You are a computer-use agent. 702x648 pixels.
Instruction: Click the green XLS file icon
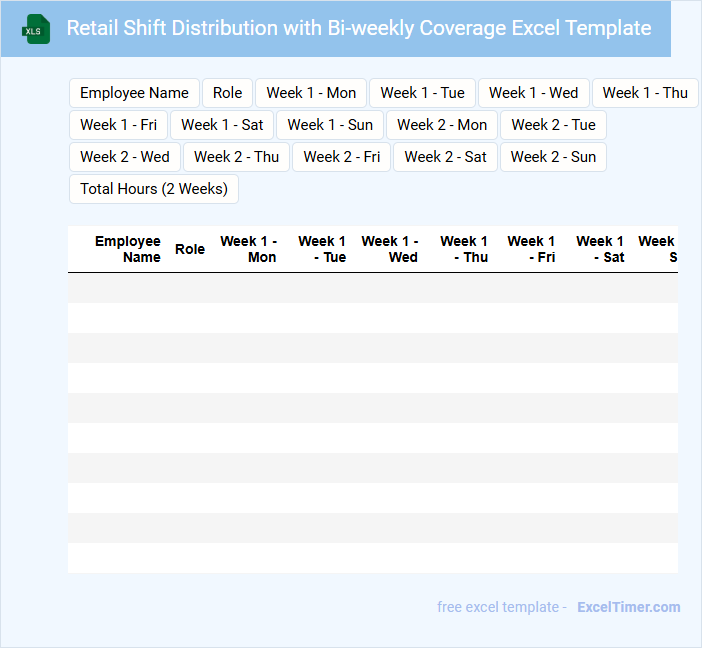(36, 29)
